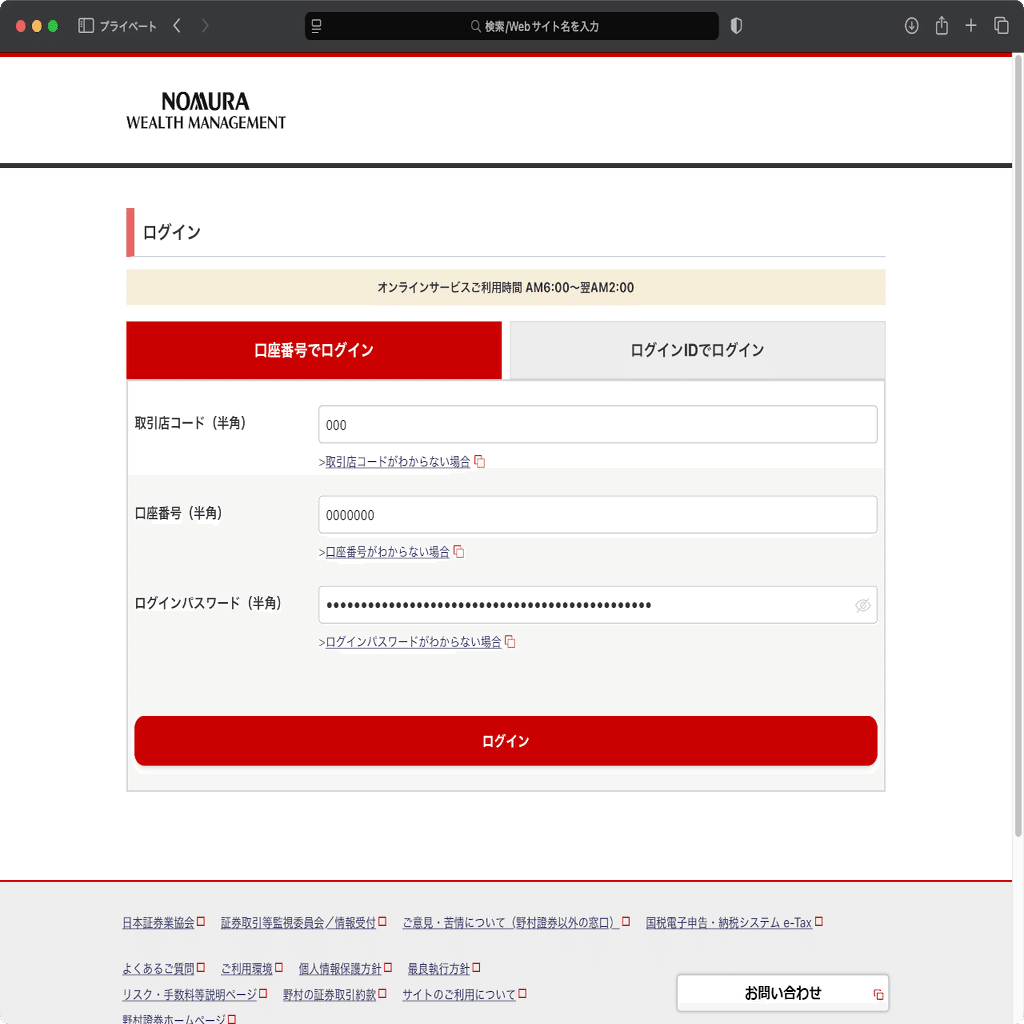Screen dimensions: 1024x1024
Task: Click the NOMURA WEALTH MANAGEMENT logo
Action: tap(206, 110)
